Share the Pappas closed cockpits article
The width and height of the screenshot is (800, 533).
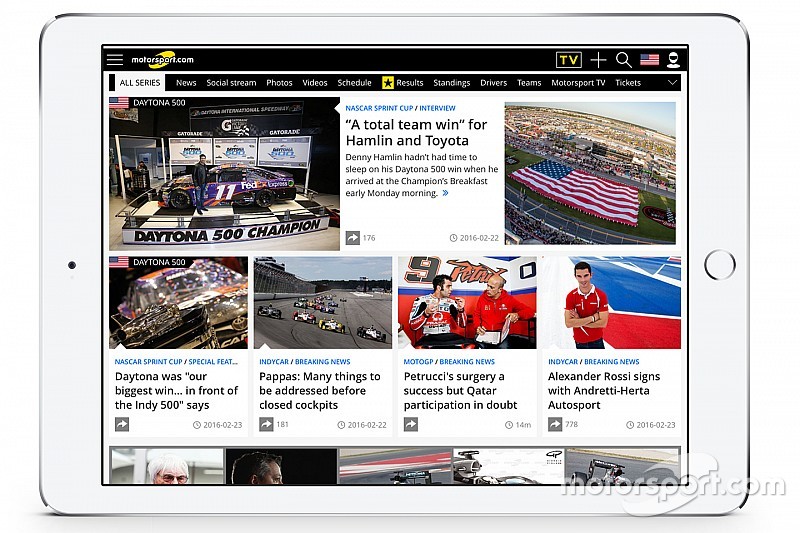tap(266, 424)
